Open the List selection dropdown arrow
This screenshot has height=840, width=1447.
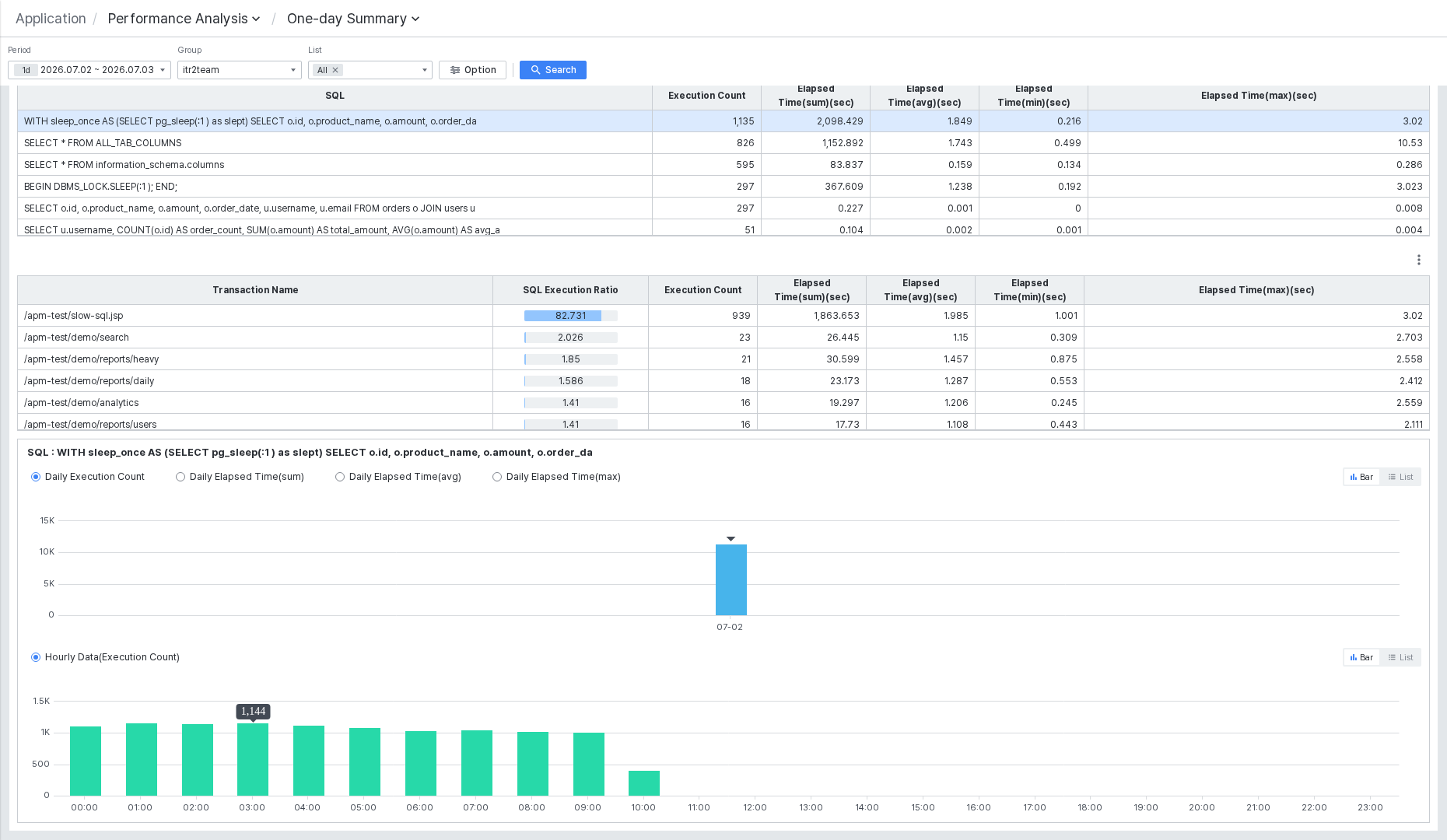[424, 70]
